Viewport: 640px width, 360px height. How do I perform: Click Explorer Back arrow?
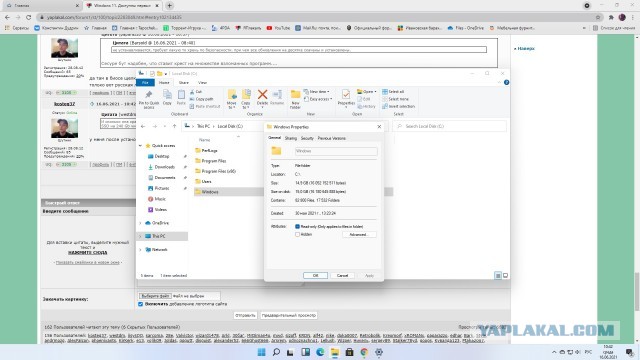click(143, 127)
